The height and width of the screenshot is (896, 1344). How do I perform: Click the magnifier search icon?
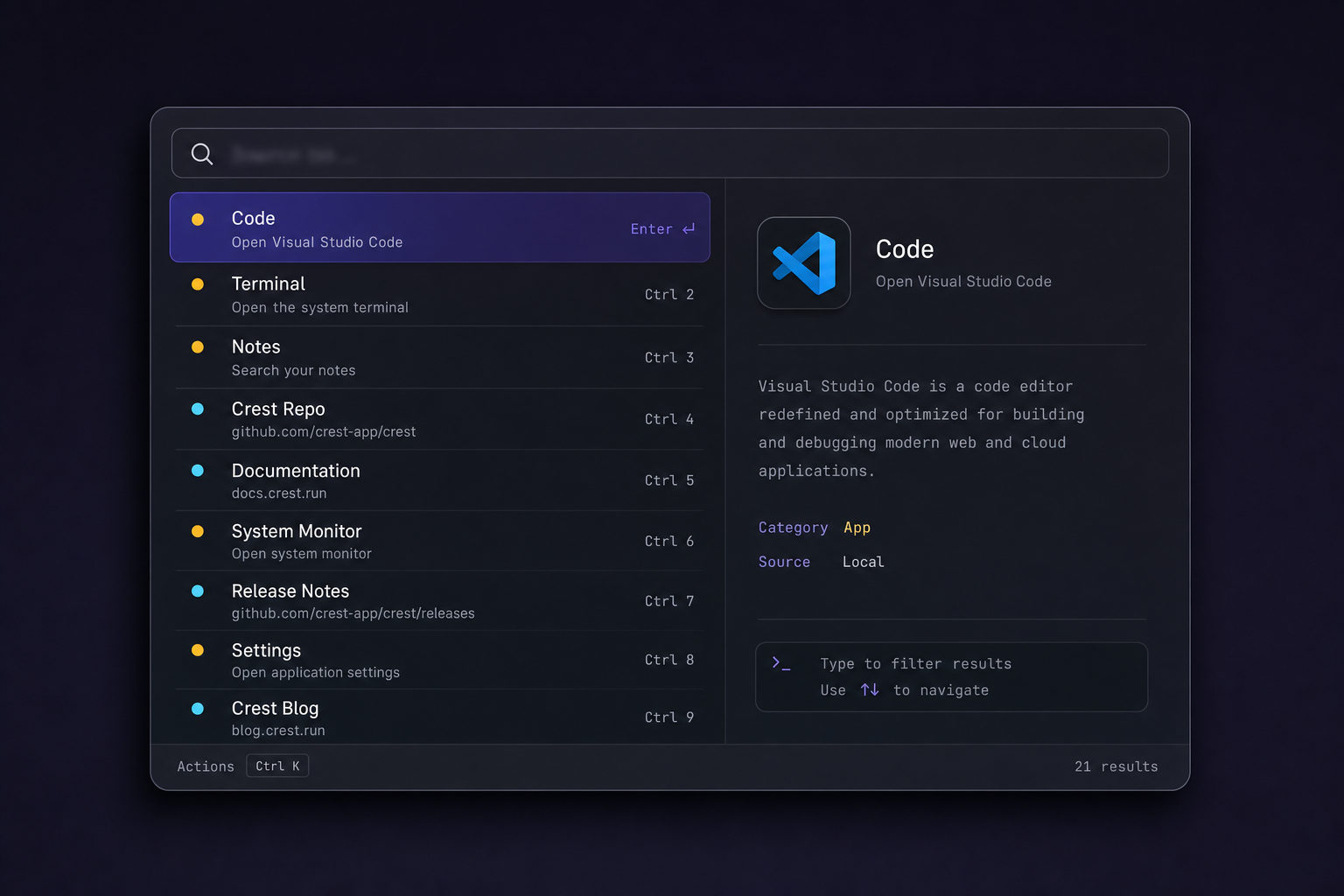(x=202, y=154)
